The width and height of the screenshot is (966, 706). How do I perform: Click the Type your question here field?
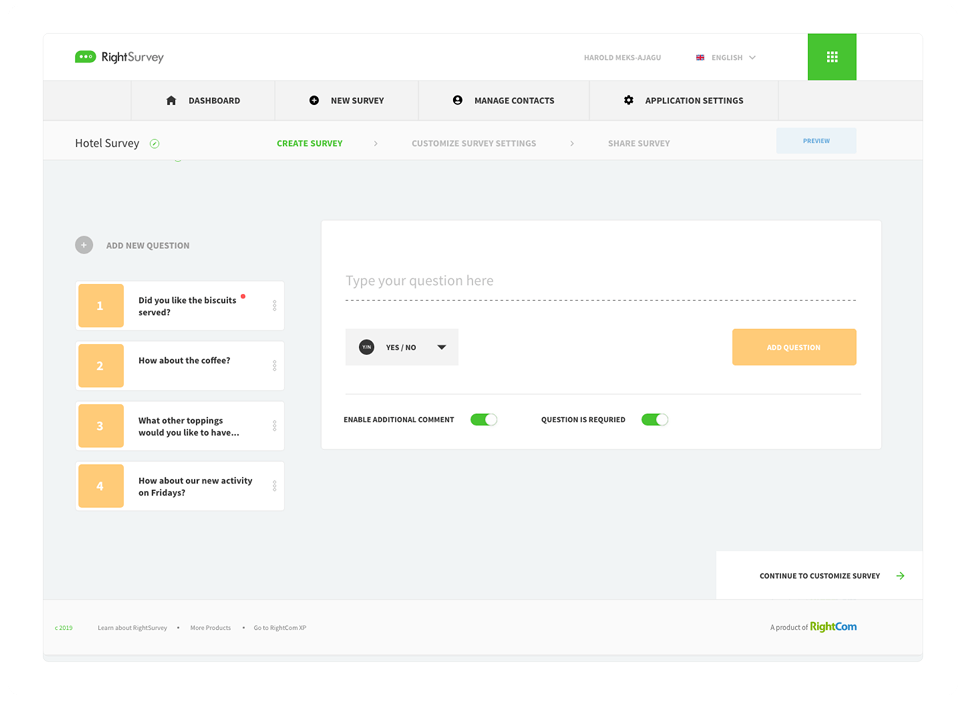tap(600, 281)
